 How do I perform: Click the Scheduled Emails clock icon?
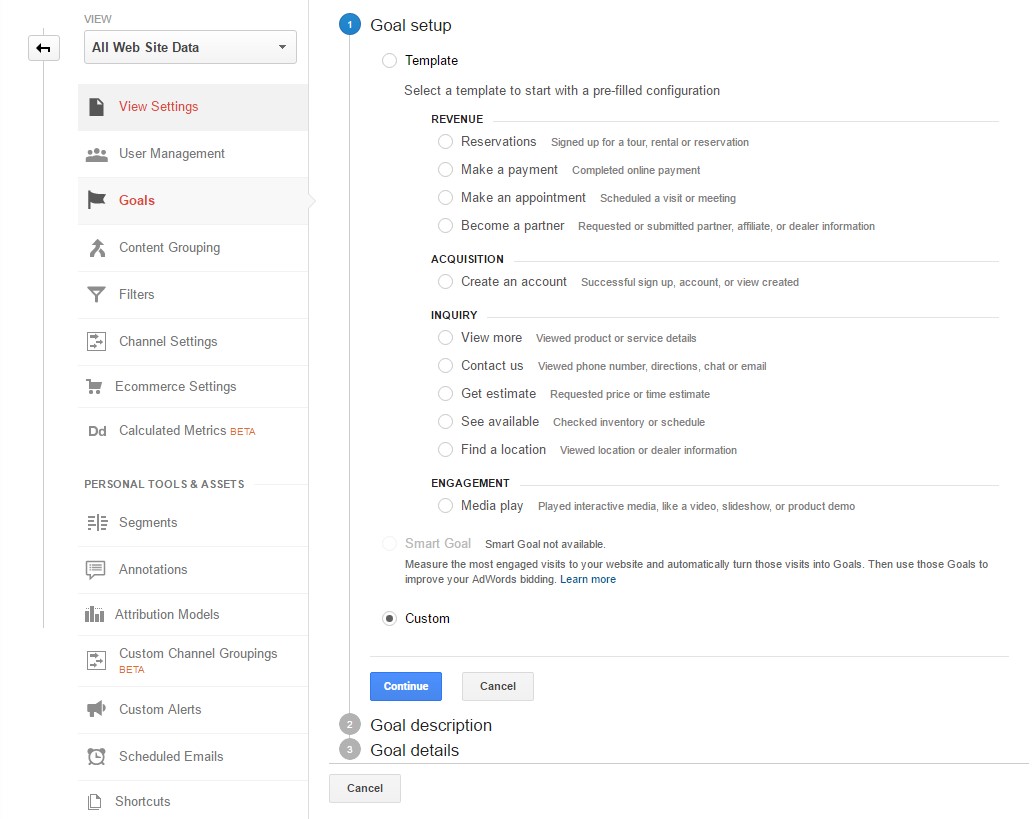click(x=96, y=756)
